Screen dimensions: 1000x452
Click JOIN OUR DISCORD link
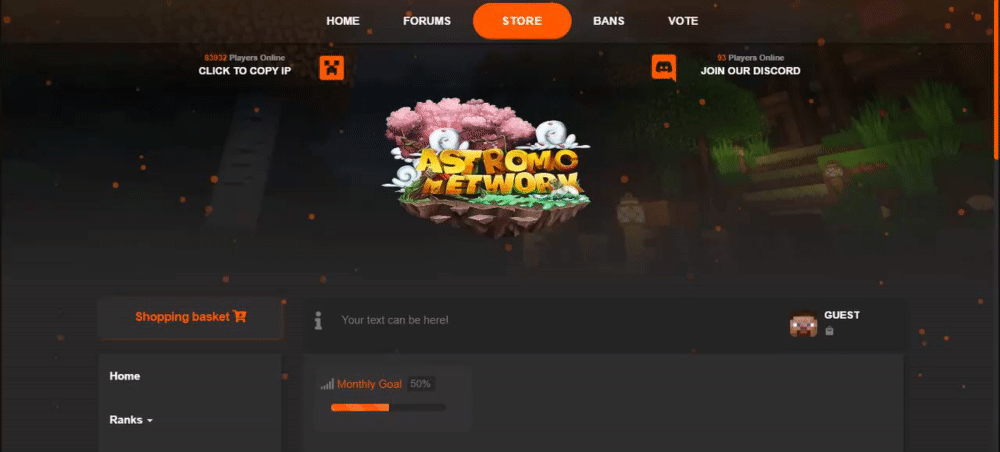751,71
